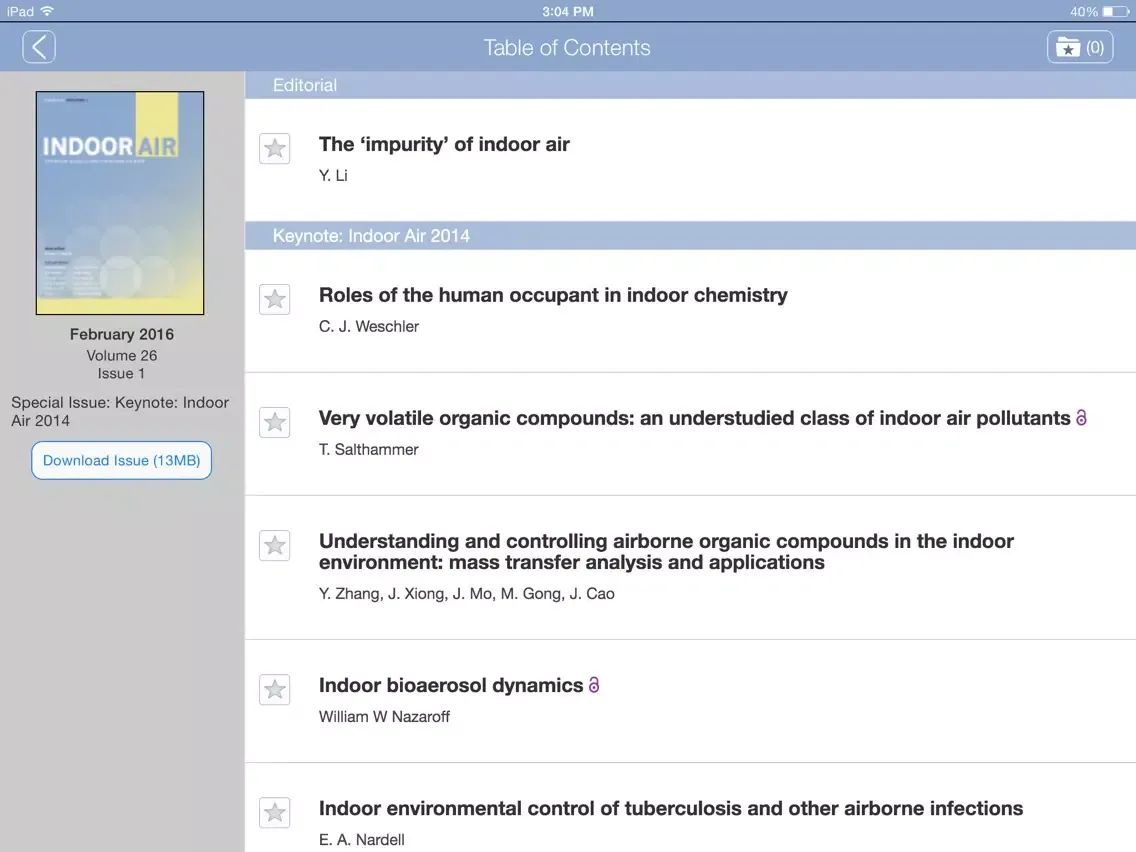Tap the battery icon in status bar
The width and height of the screenshot is (1136, 852).
[1116, 12]
